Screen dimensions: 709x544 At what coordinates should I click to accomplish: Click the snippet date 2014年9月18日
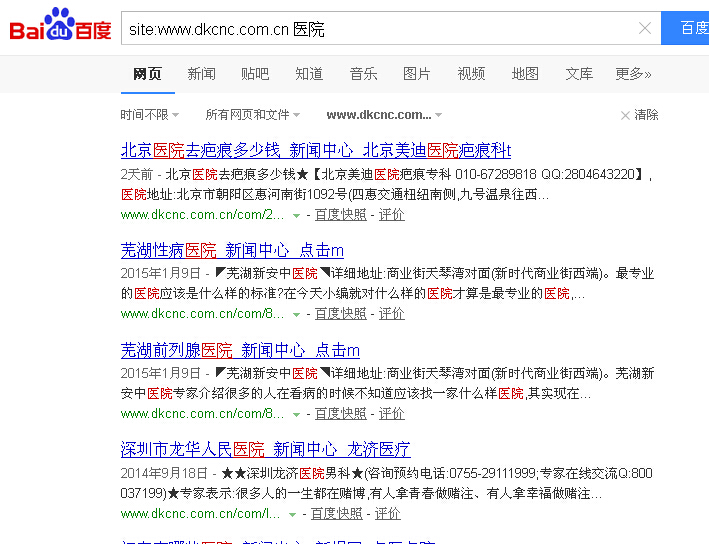[164, 473]
